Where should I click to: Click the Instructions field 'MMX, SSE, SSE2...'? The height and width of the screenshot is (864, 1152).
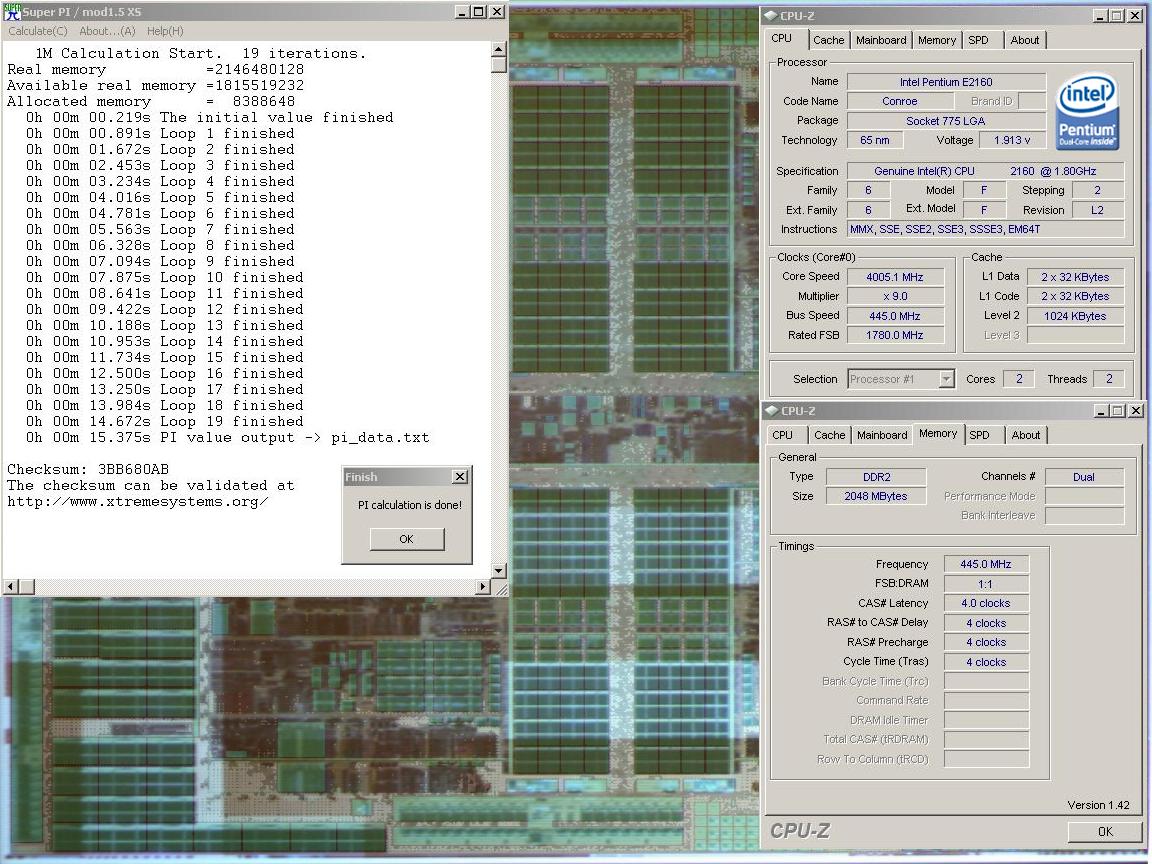click(985, 229)
